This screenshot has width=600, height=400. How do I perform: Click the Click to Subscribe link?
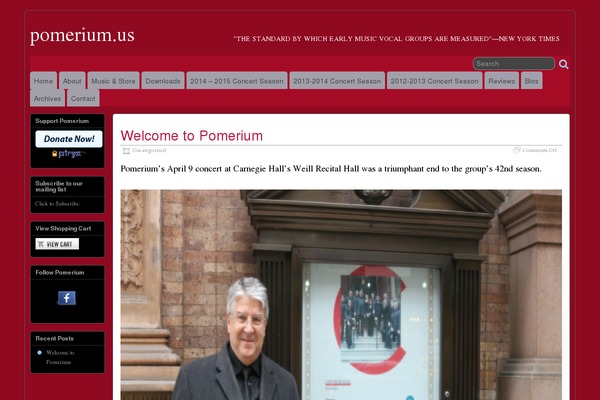[57, 204]
